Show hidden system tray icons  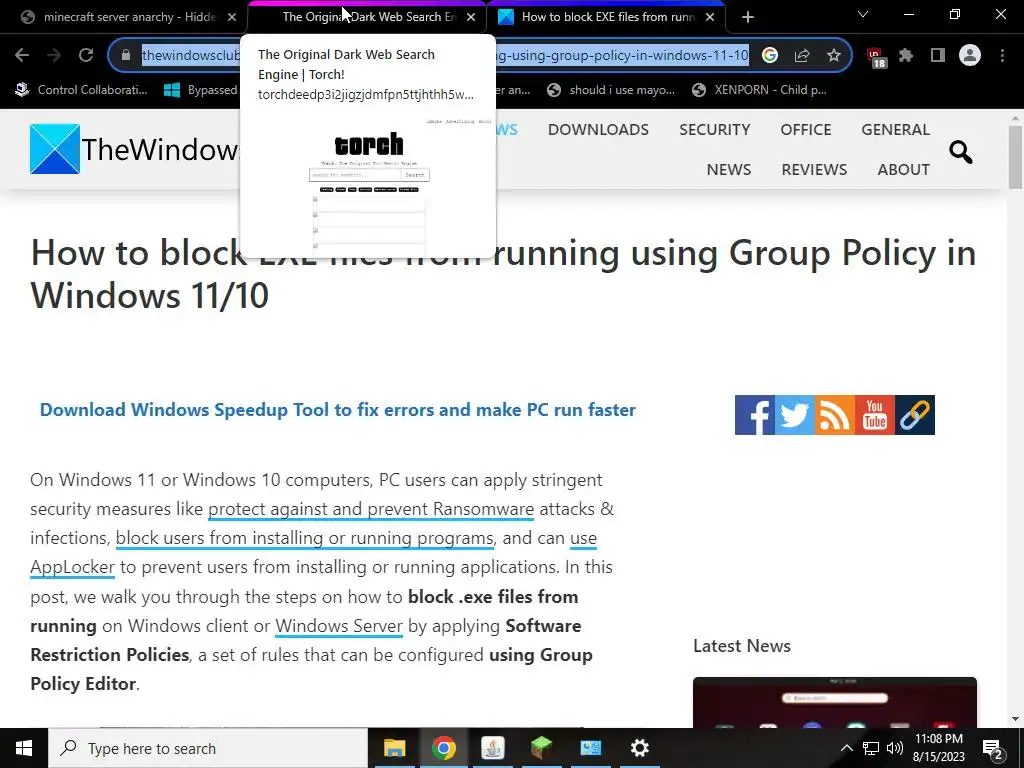(x=846, y=748)
